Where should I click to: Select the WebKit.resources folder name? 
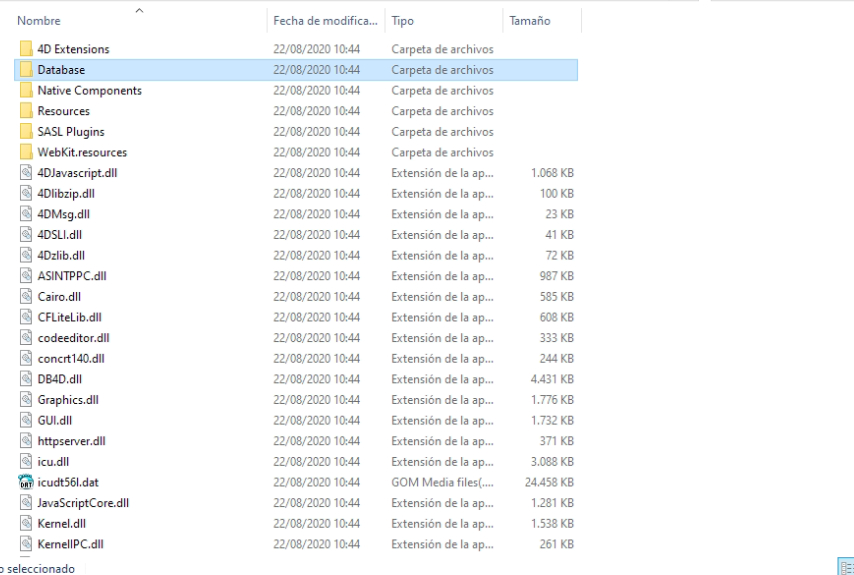[82, 152]
